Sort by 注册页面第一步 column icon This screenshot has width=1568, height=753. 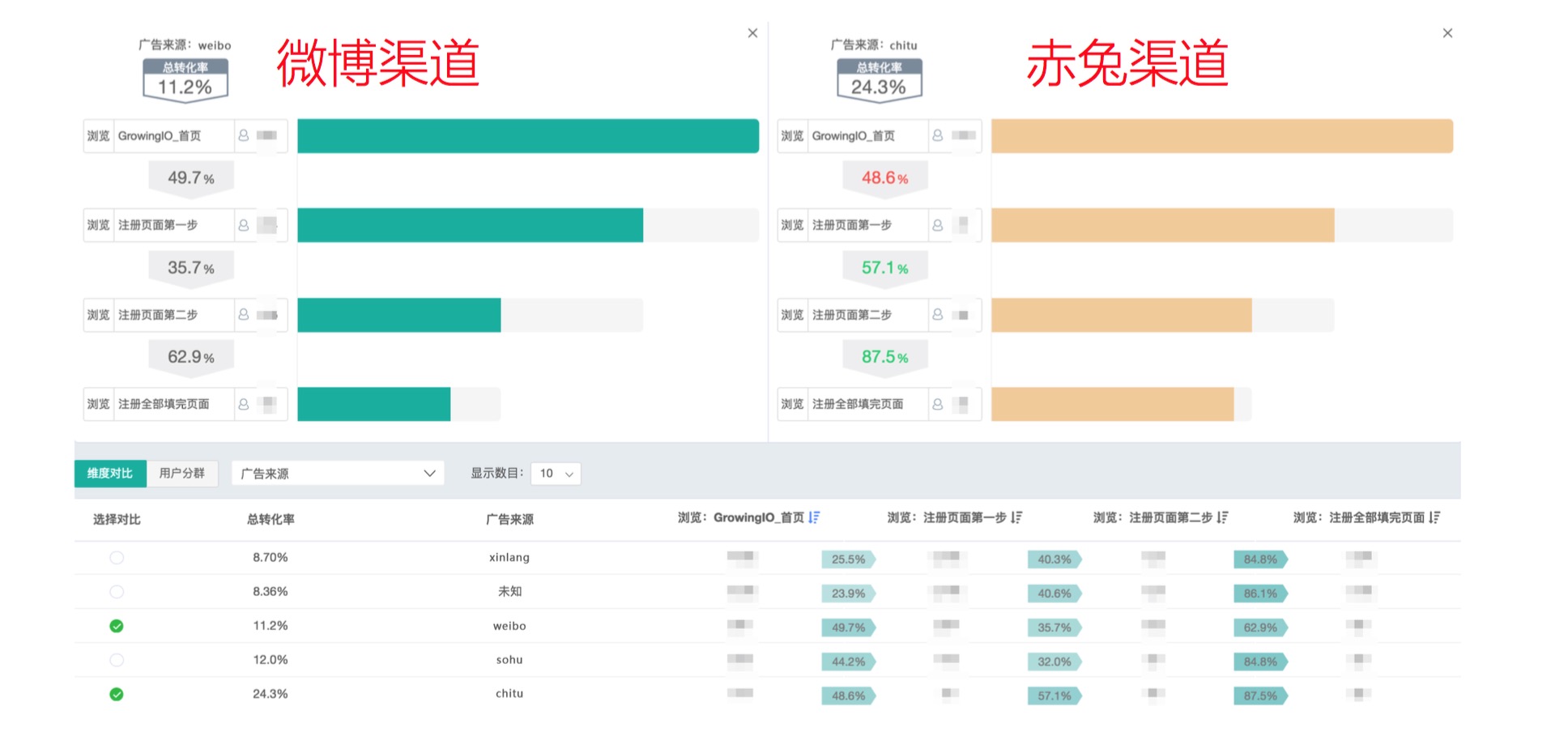(x=1016, y=517)
